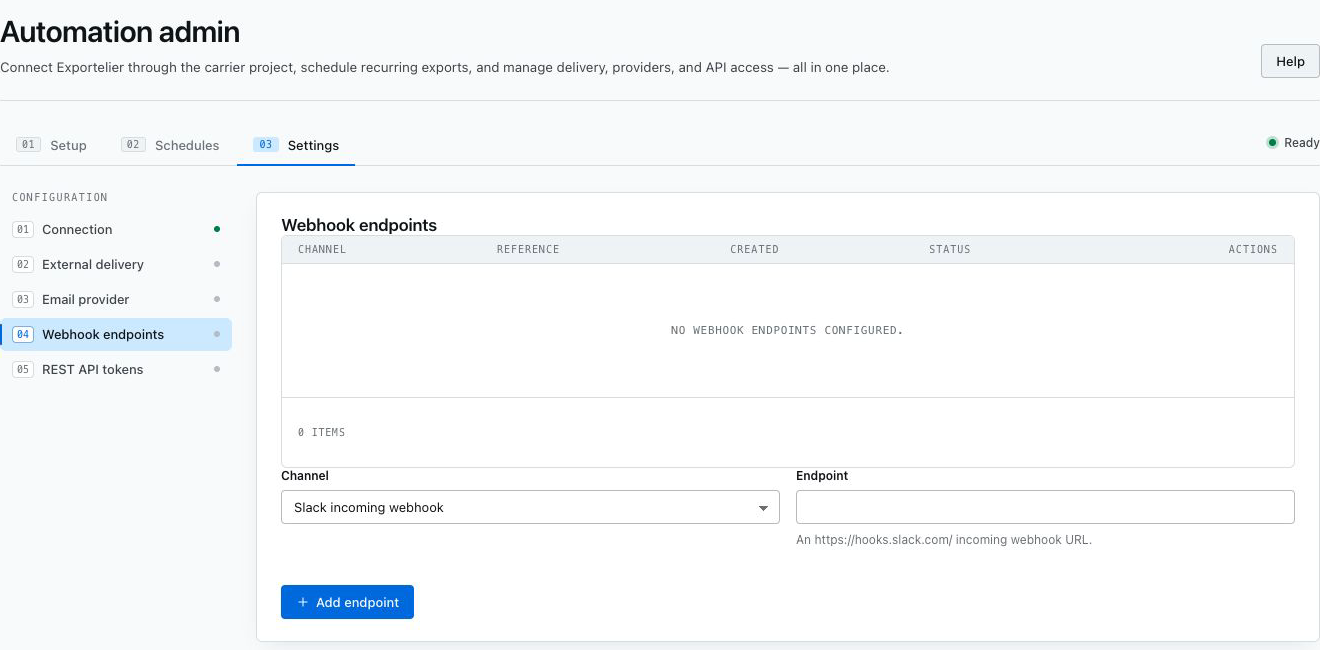The image size is (1320, 650).
Task: Click the plus icon on Add endpoint
Action: pos(303,602)
